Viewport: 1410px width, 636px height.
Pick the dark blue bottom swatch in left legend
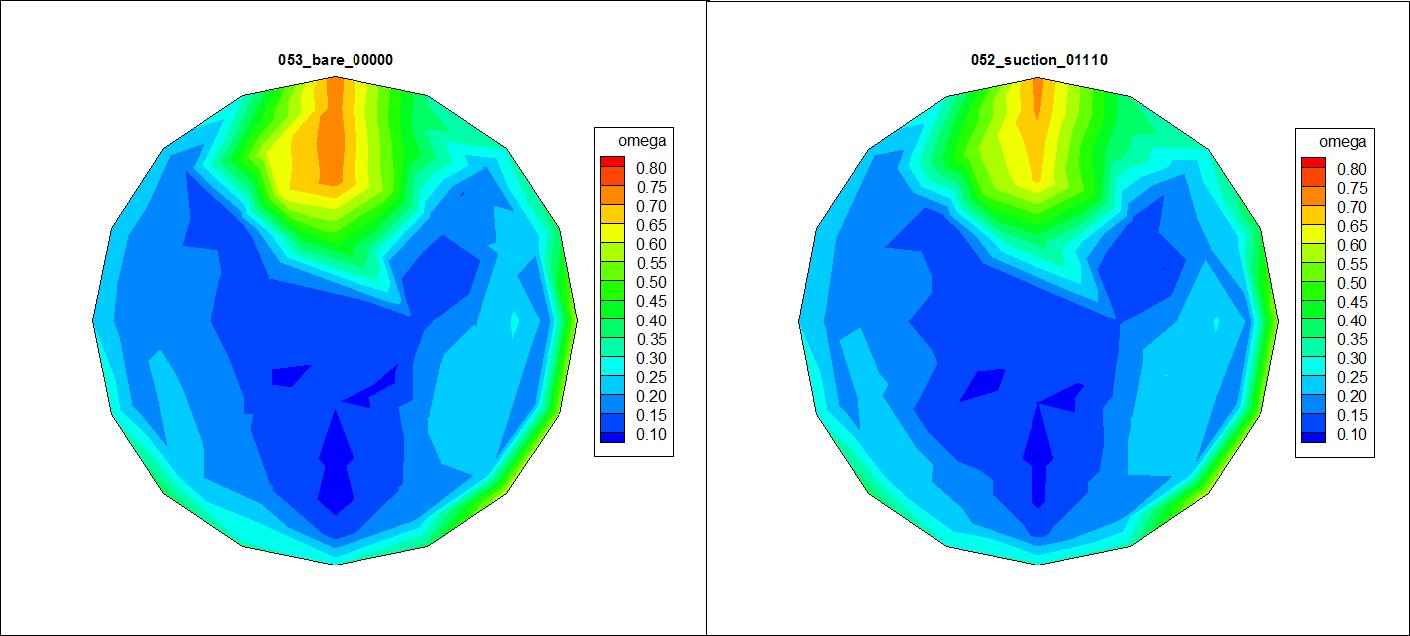[610, 434]
